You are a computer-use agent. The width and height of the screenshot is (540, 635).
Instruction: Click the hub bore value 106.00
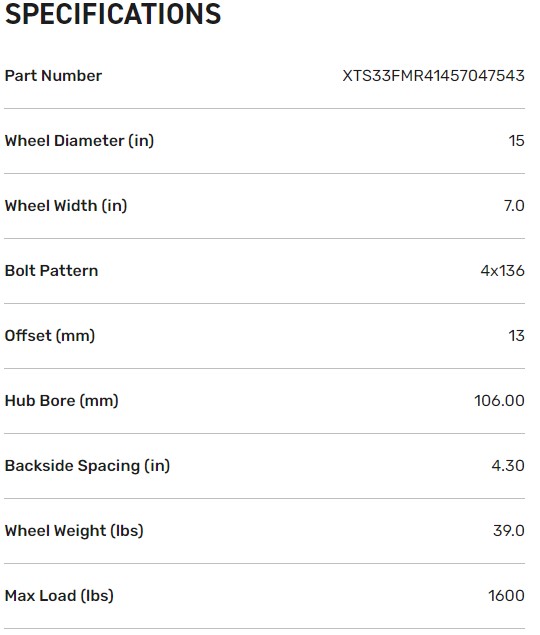(x=499, y=401)
